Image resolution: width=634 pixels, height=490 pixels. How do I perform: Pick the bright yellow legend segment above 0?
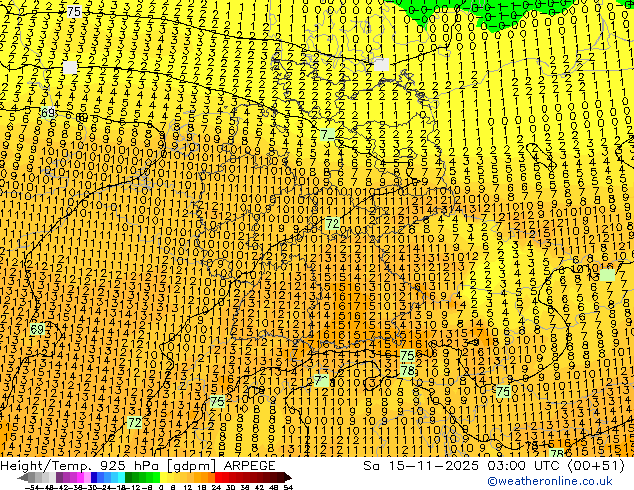coord(163,477)
